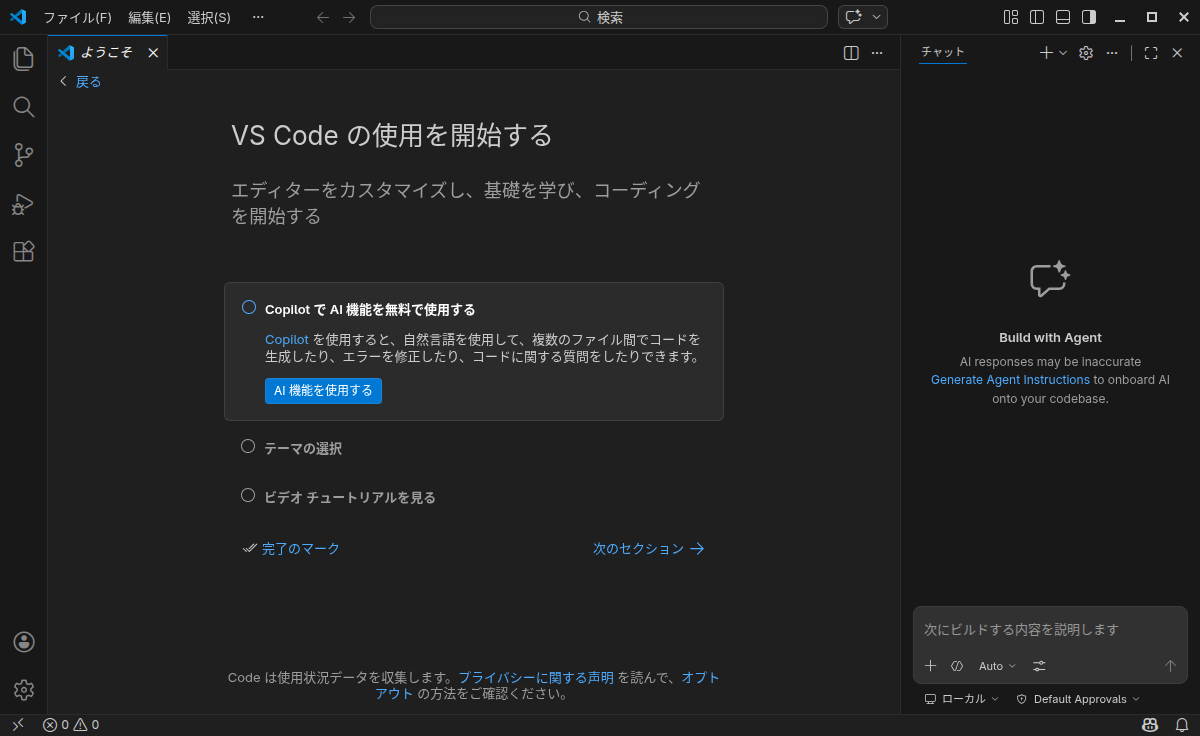Image resolution: width=1200 pixels, height=736 pixels.
Task: Open the Search view
Action: (x=23, y=107)
